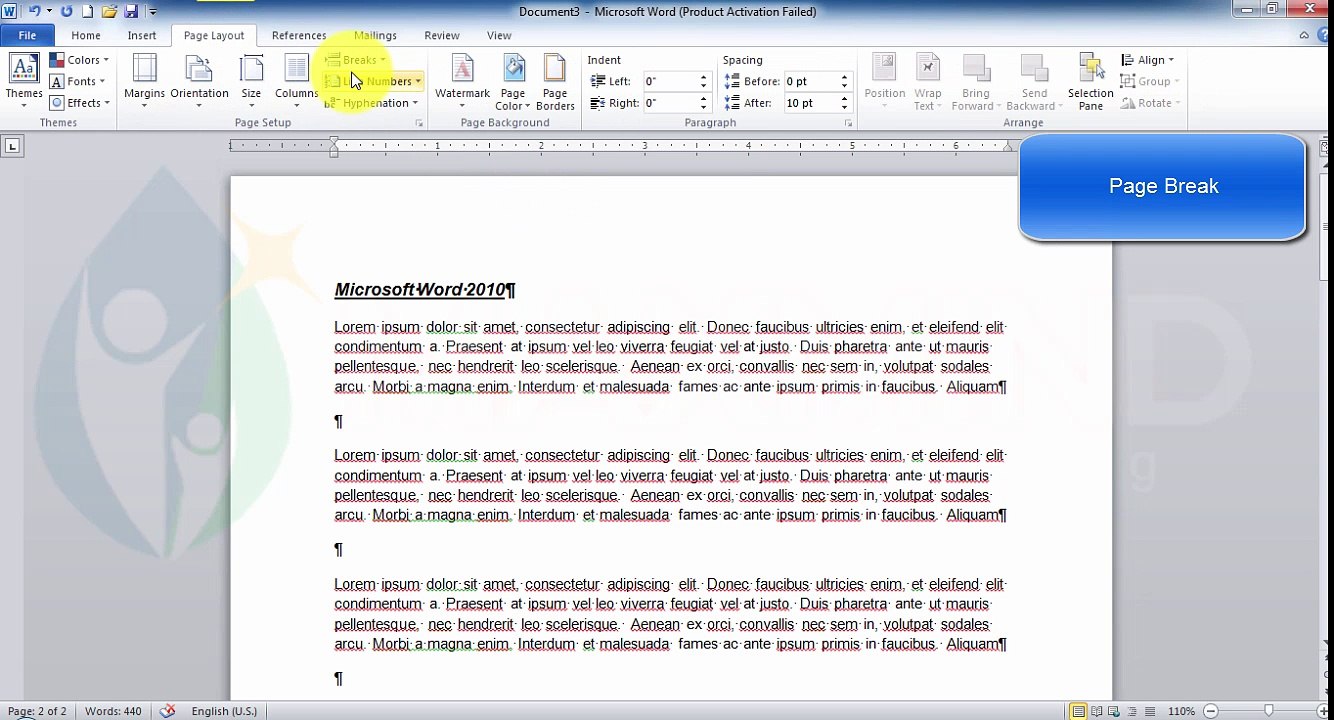Open the Align dropdown in Arrange group
The width and height of the screenshot is (1334, 720).
tap(1147, 60)
